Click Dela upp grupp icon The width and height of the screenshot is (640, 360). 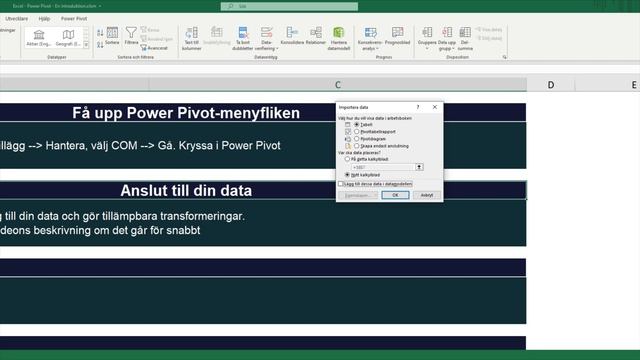point(447,32)
